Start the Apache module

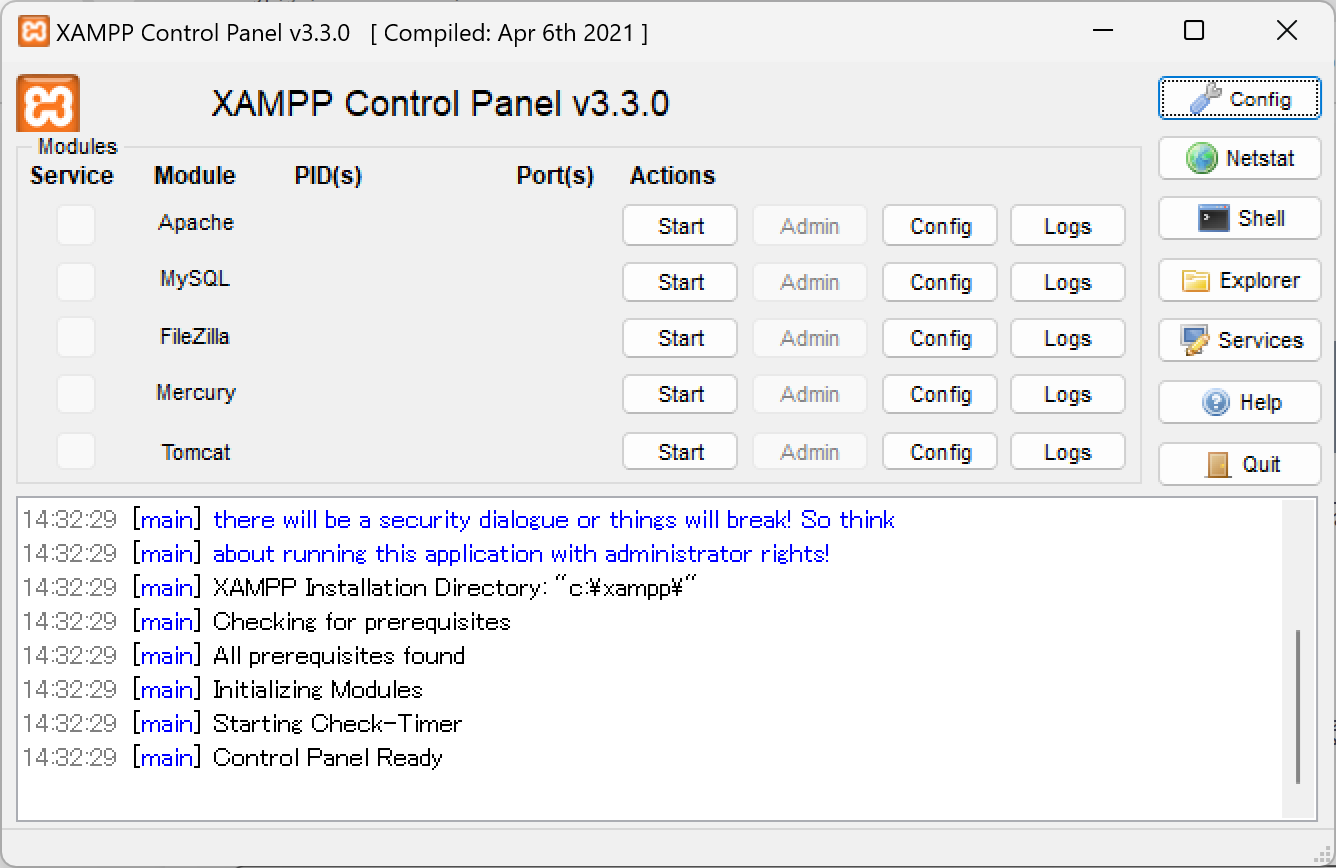(x=679, y=225)
